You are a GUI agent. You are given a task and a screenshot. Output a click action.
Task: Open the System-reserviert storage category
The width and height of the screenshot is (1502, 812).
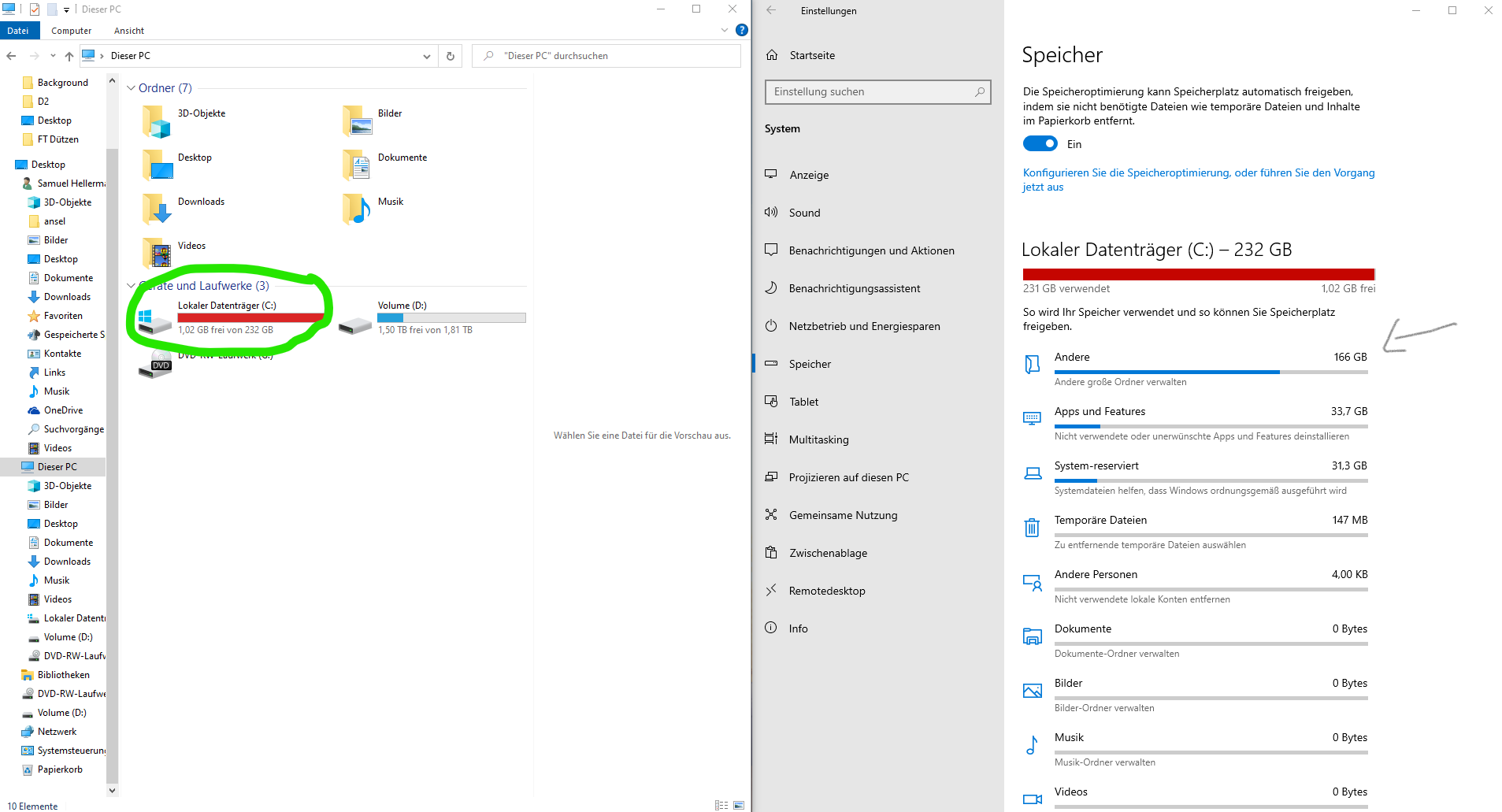coord(1196,476)
